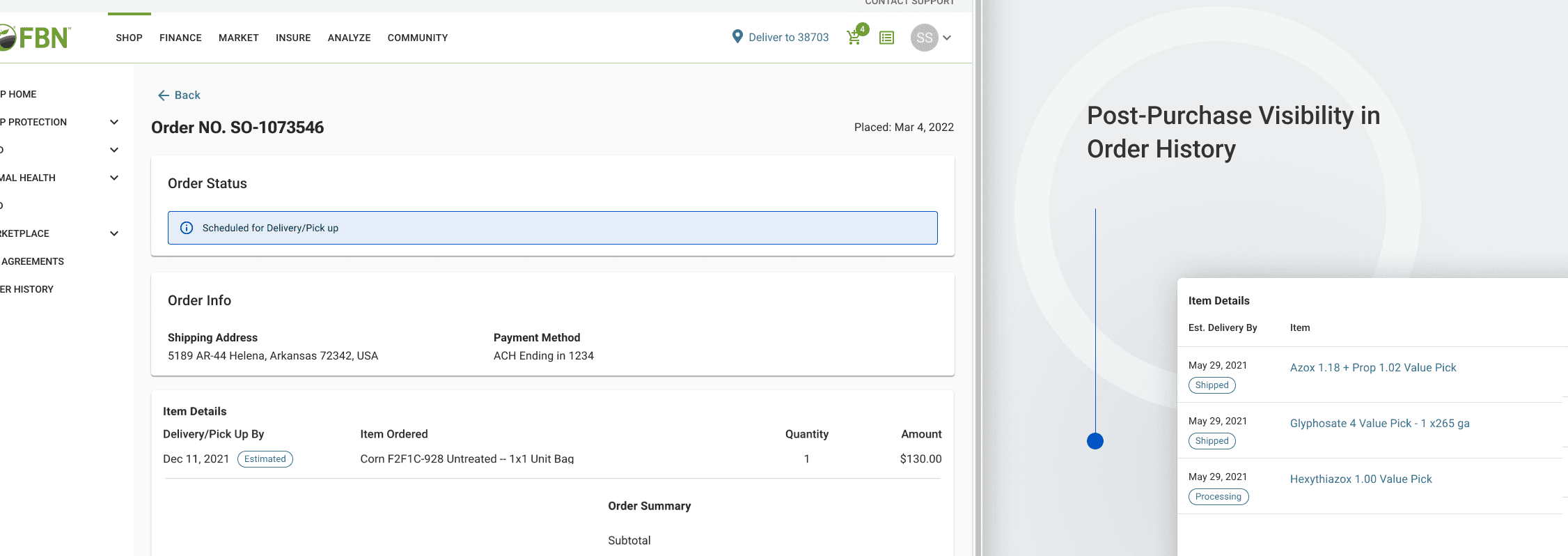
Task: Click ACH Ending in 1234 text
Action: 544,356
